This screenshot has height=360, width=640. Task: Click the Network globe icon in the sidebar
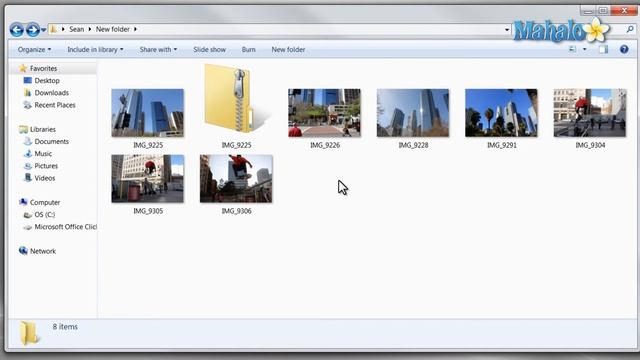click(x=23, y=251)
